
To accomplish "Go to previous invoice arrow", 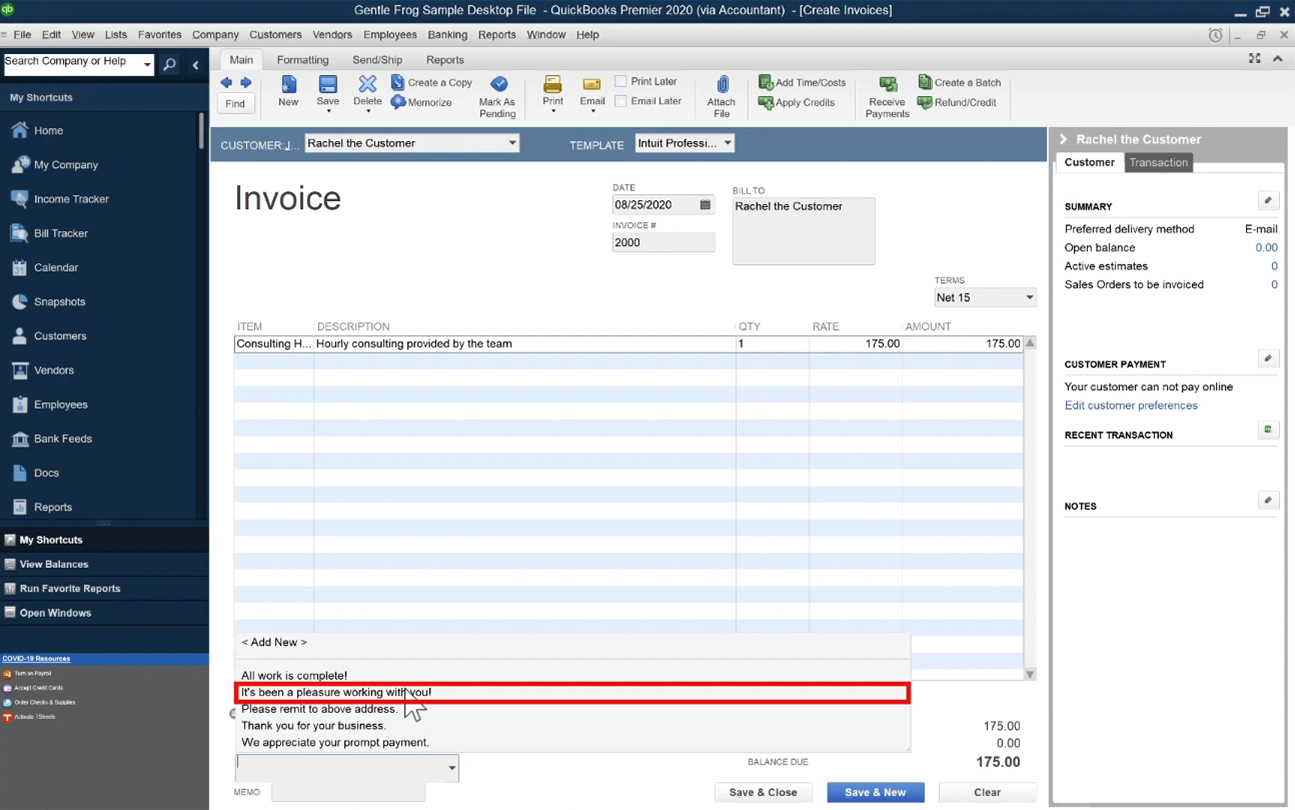I will point(226,83).
